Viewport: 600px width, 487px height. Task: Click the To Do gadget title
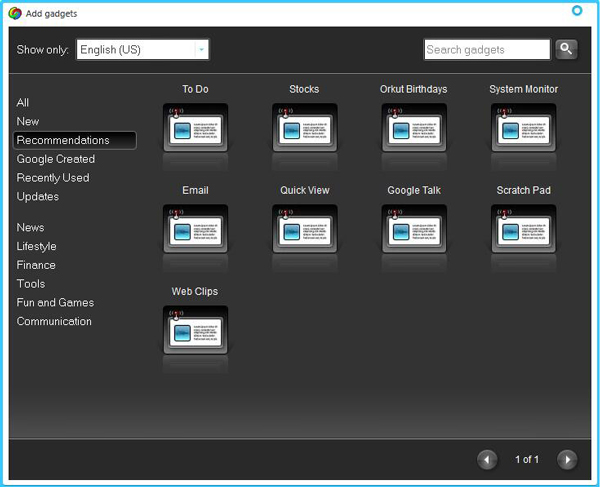tap(196, 89)
